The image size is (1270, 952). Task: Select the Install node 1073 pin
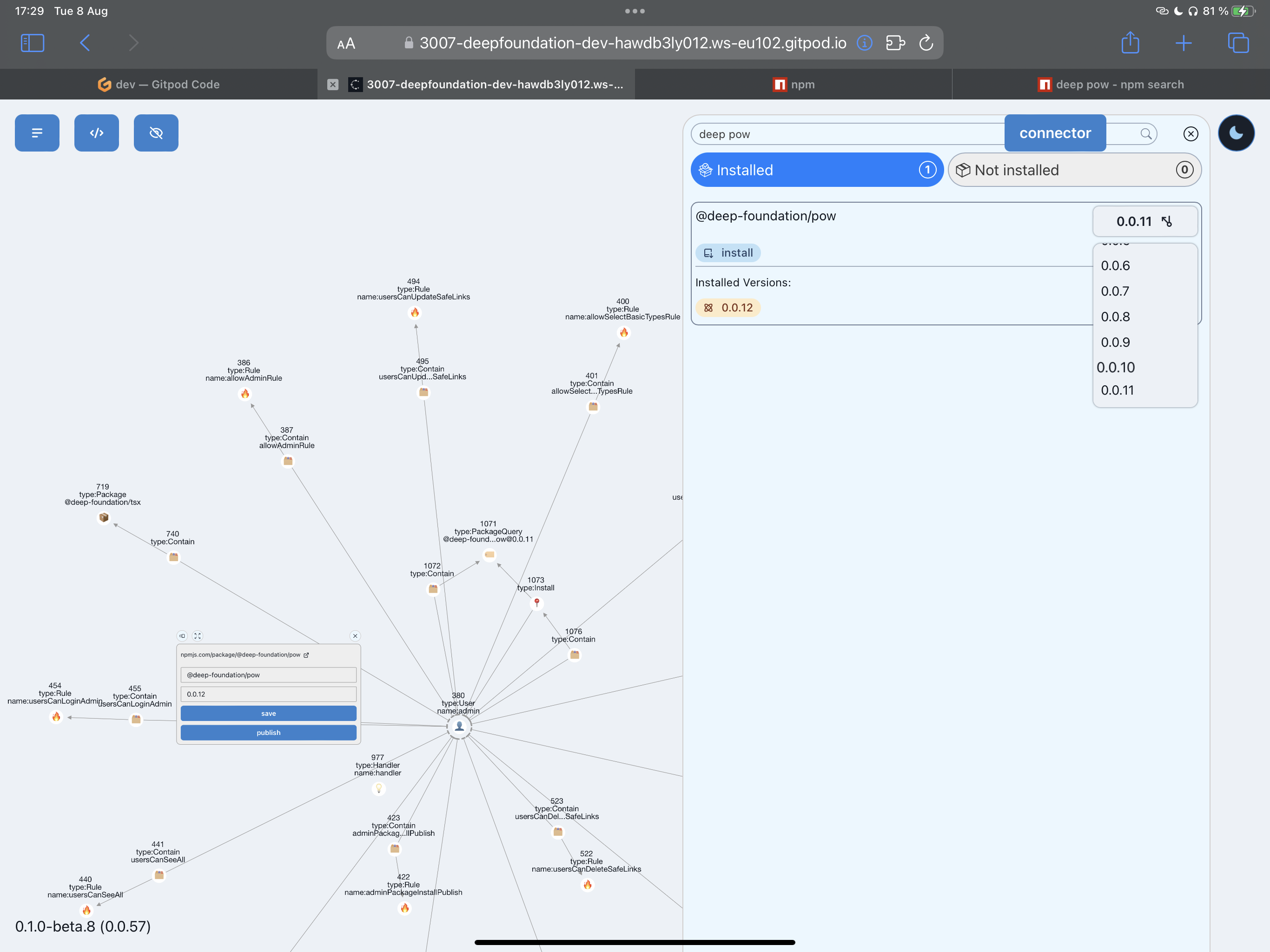coord(536,603)
